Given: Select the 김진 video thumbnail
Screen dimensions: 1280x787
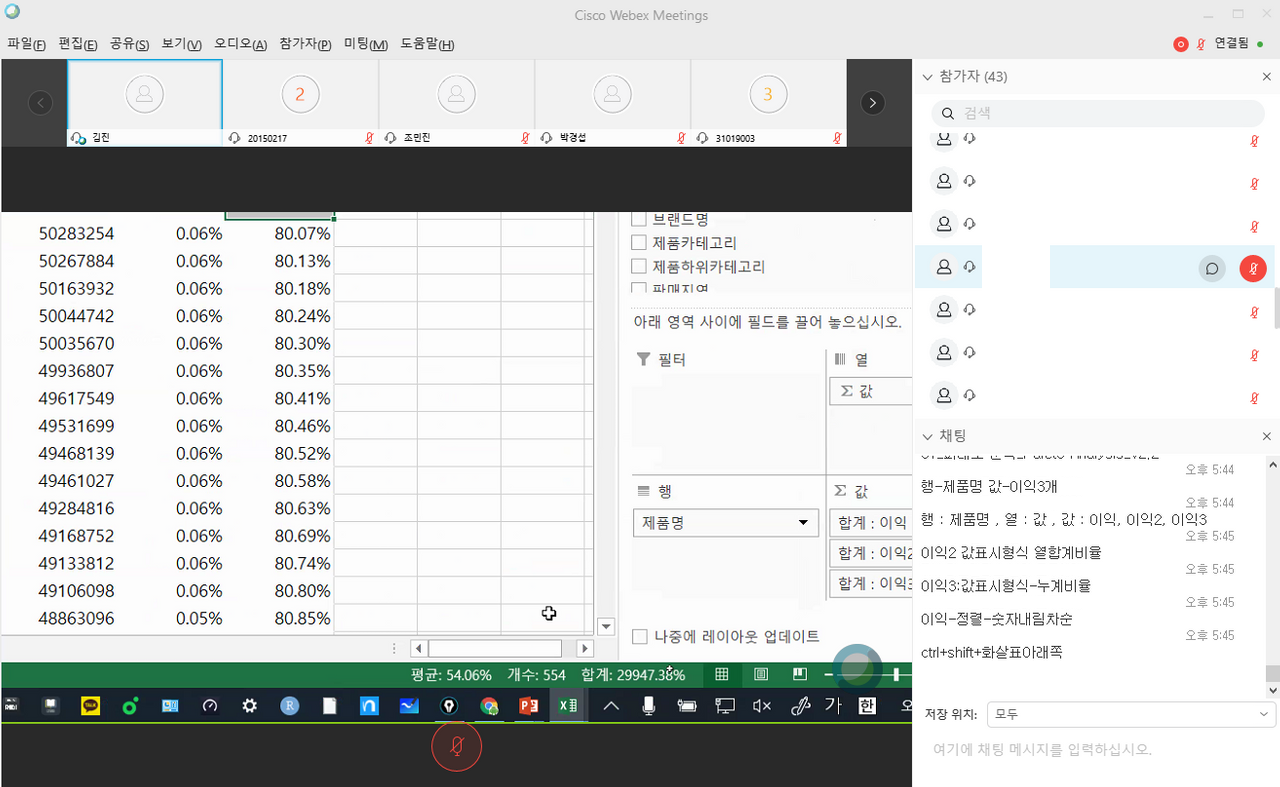Looking at the screenshot, I should pos(144,95).
